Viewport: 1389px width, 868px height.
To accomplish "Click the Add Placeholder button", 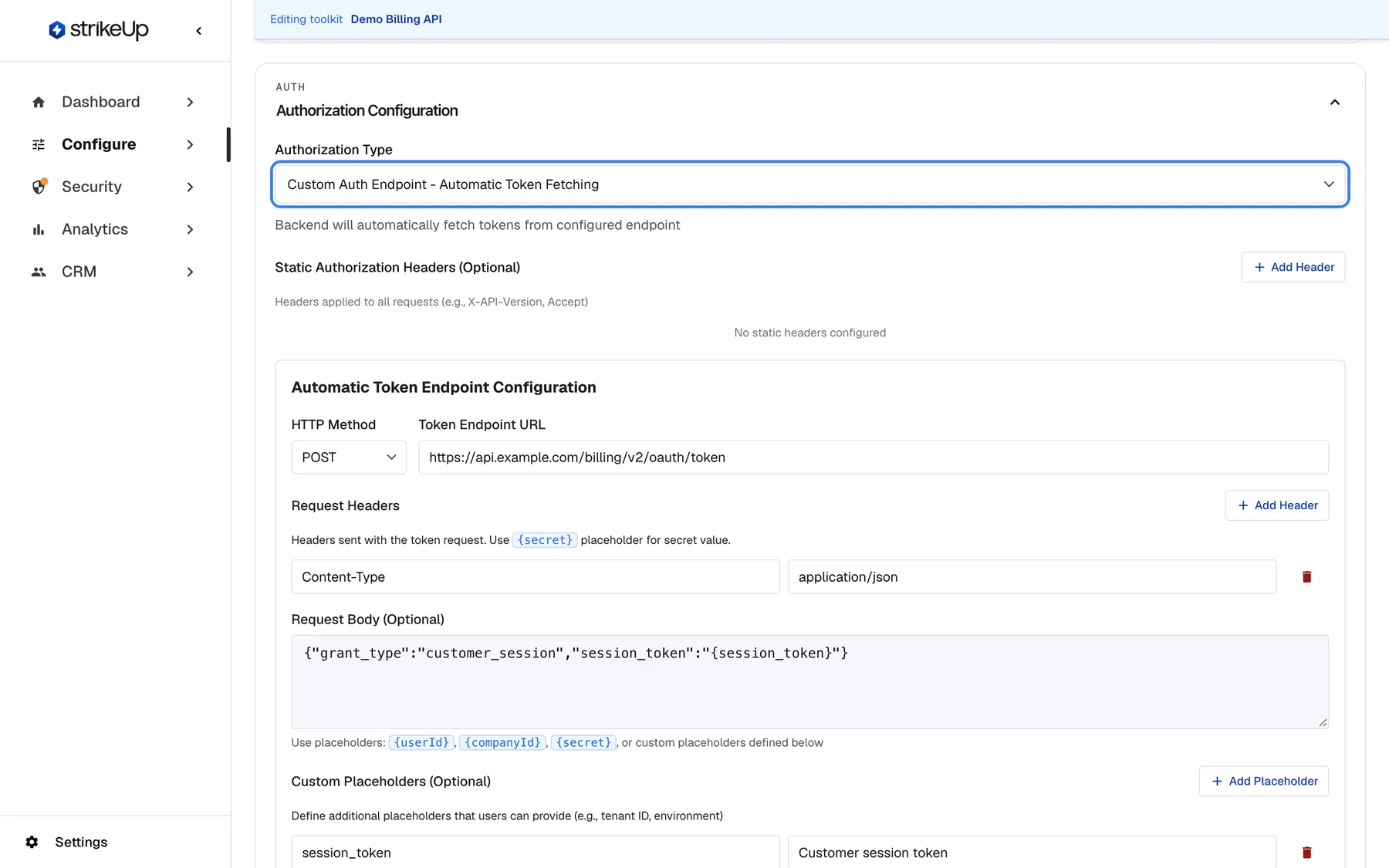I will (x=1264, y=781).
